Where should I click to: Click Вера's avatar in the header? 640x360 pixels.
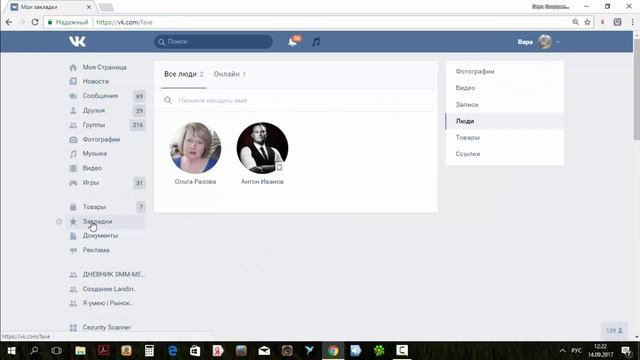544,42
